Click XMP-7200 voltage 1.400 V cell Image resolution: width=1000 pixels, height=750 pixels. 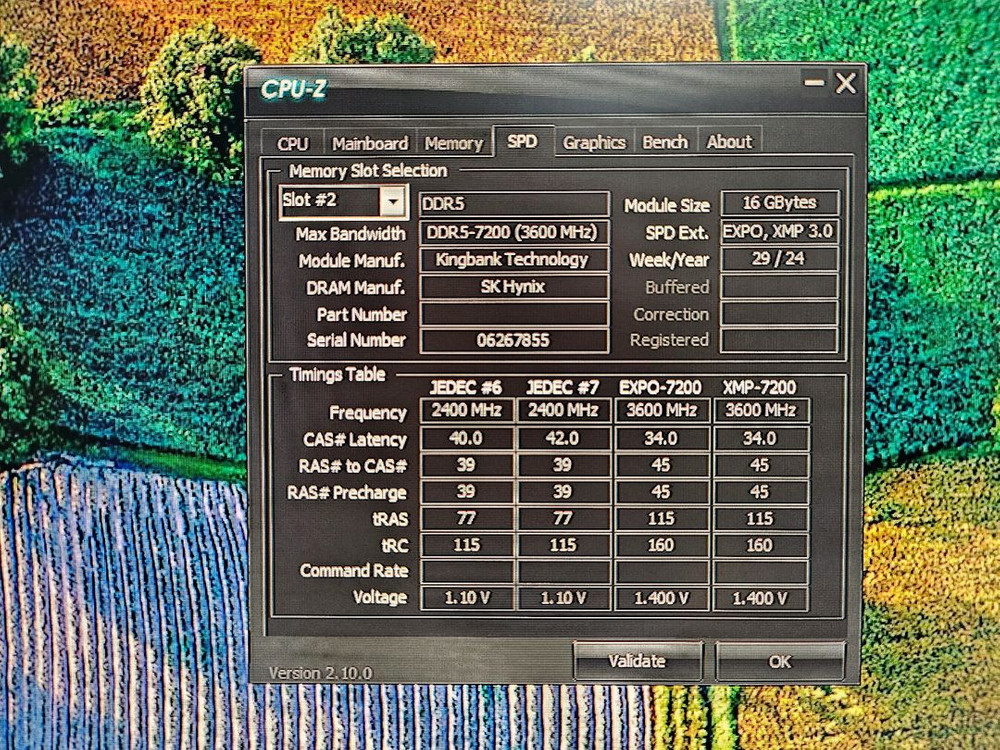tap(760, 598)
